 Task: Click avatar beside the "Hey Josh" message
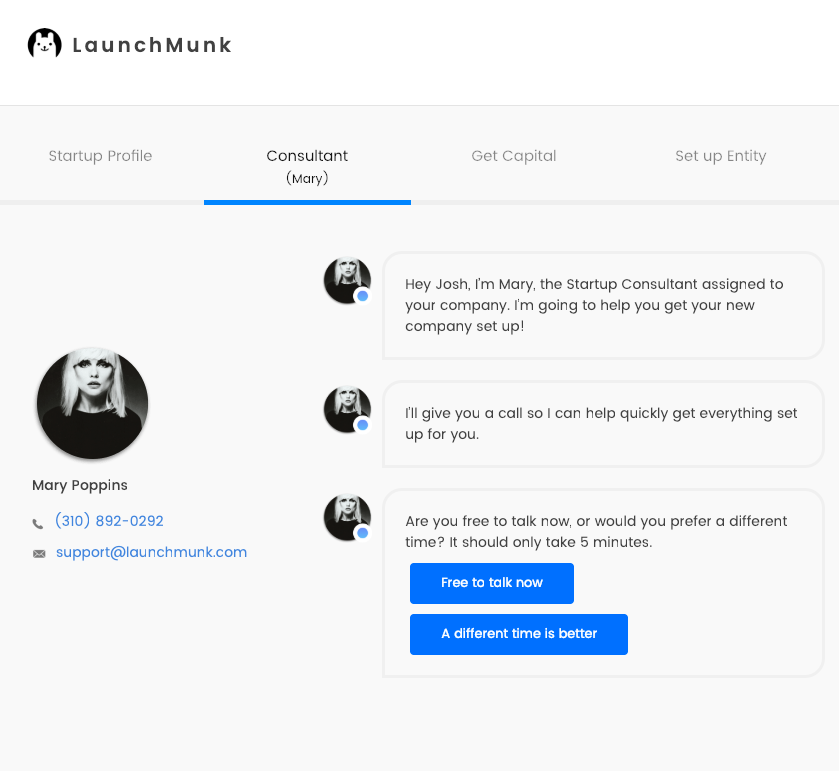pyautogui.click(x=347, y=280)
